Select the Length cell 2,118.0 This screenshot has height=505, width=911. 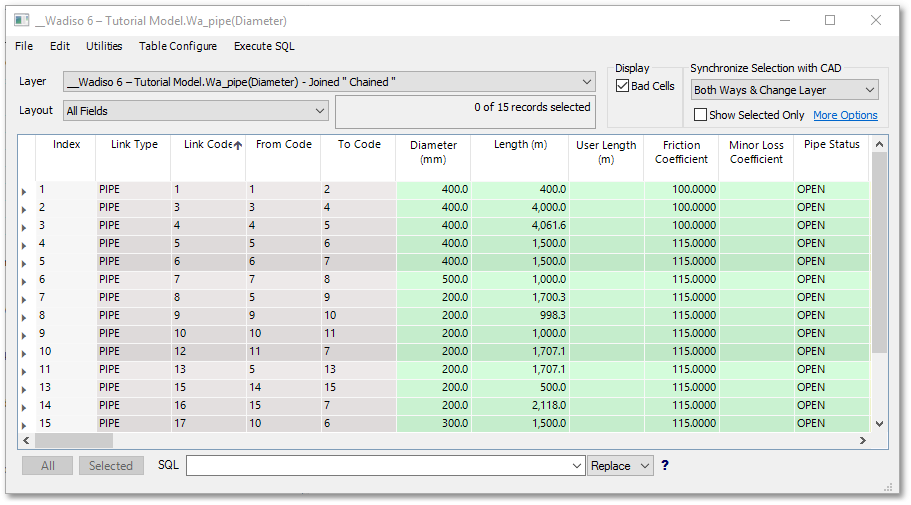(520, 406)
